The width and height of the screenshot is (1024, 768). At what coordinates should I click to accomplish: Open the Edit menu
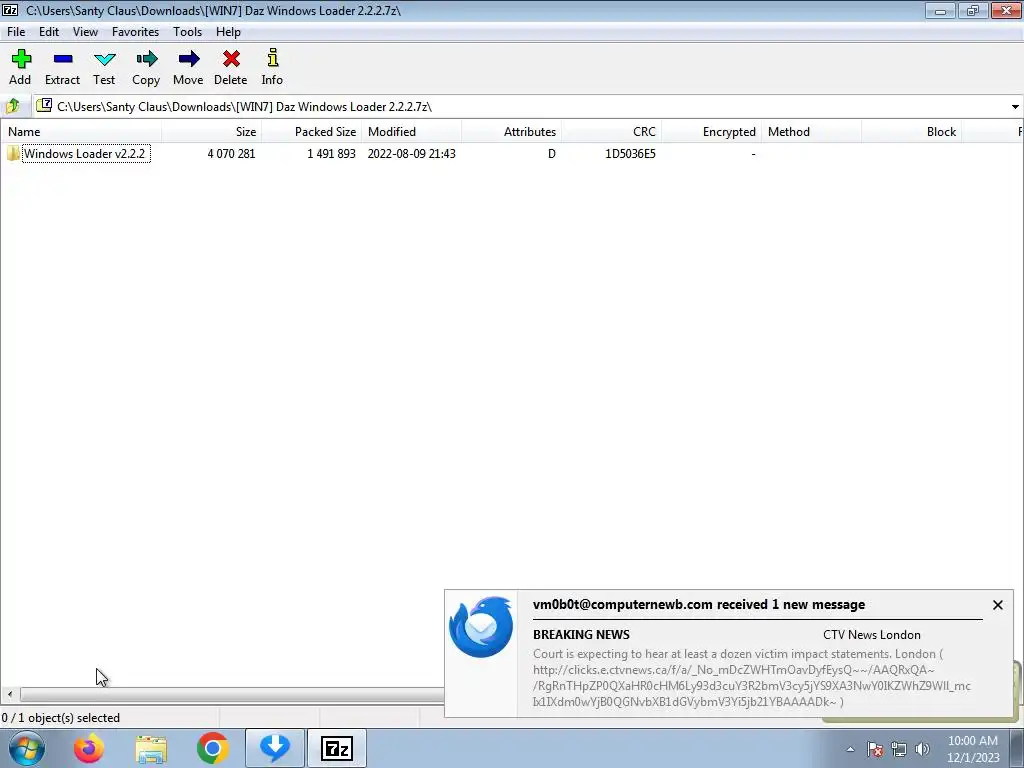49,31
